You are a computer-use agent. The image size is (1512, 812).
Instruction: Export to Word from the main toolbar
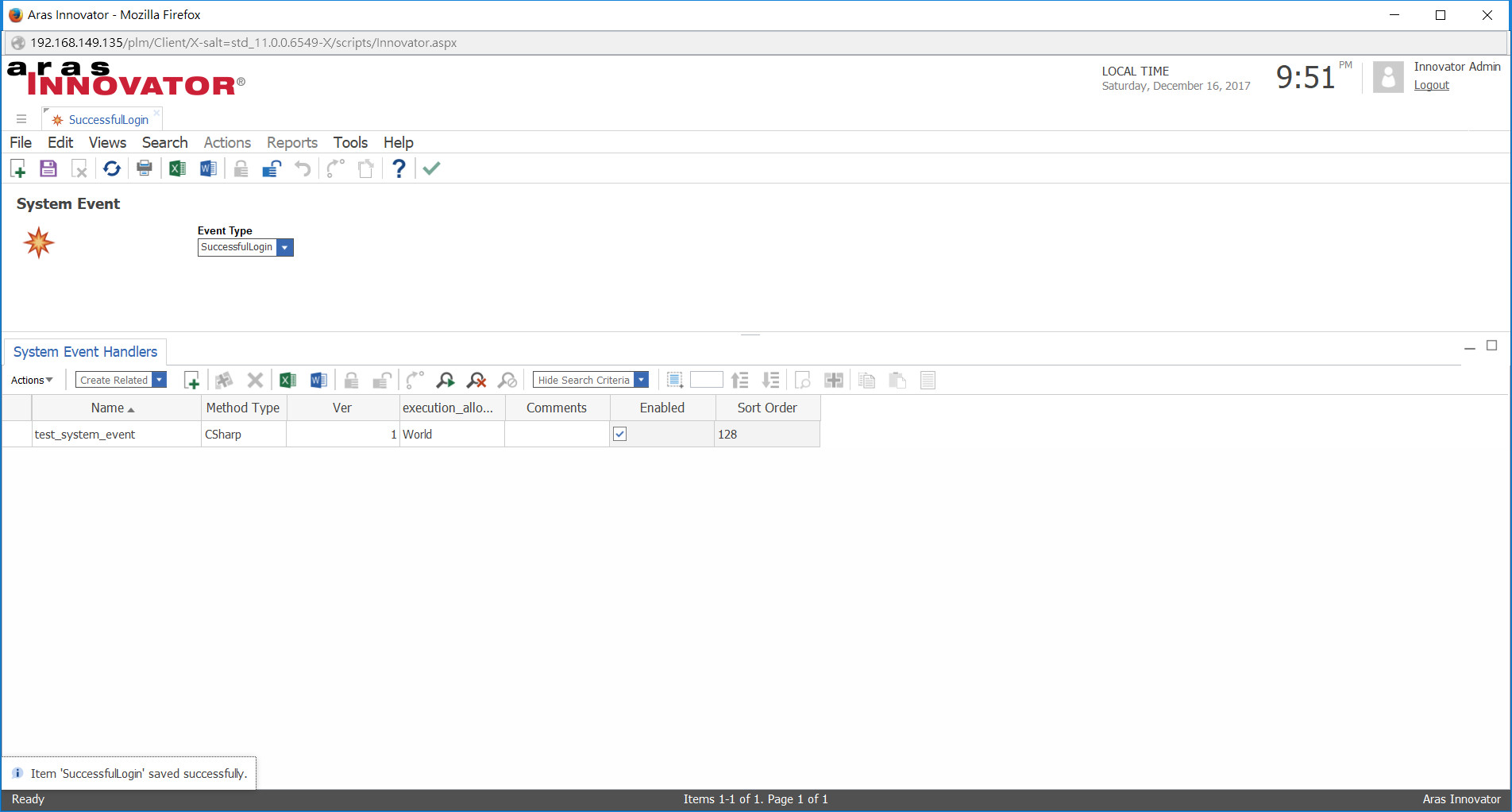point(208,168)
